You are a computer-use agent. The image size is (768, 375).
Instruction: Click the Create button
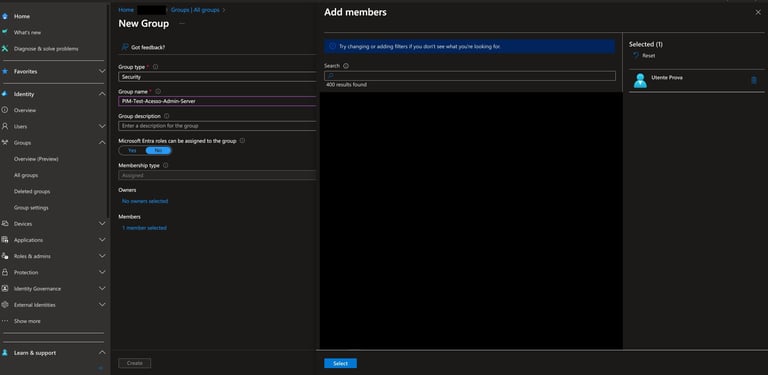[135, 363]
